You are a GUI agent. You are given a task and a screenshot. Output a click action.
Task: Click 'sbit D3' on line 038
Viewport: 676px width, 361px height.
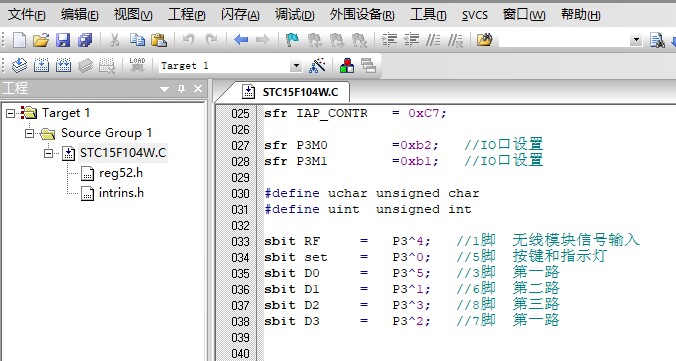coord(292,321)
